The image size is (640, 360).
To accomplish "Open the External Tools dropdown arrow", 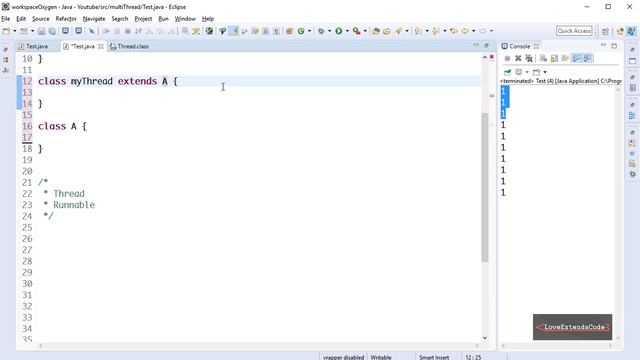I will (365, 31).
